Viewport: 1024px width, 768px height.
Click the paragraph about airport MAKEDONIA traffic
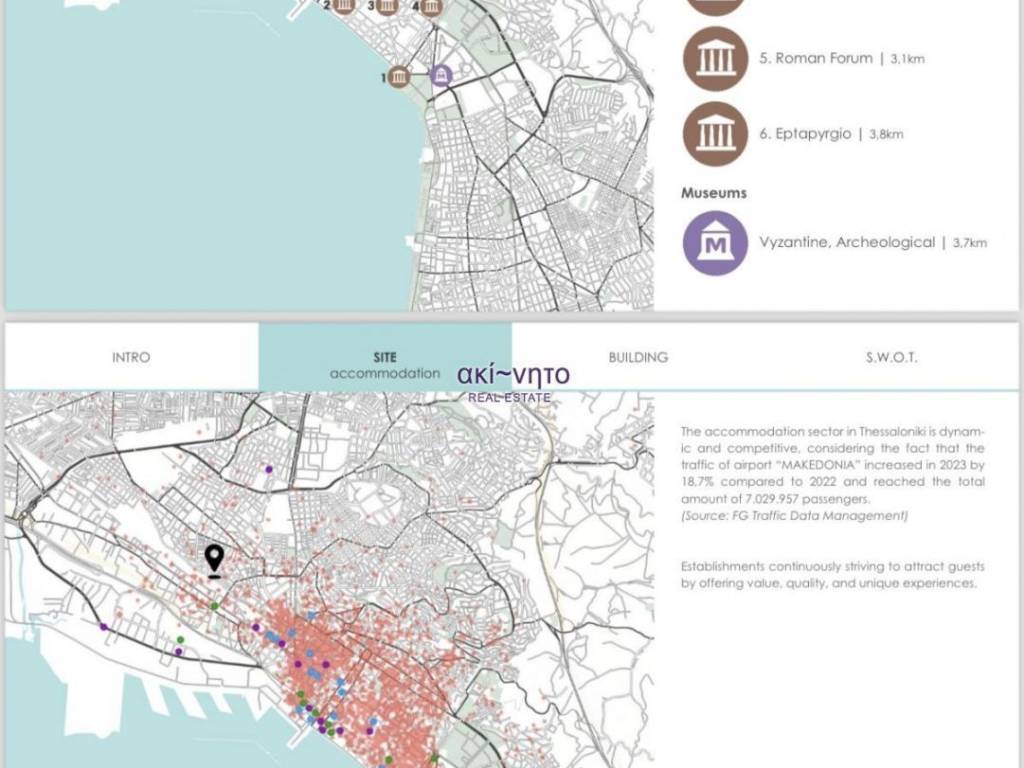[x=832, y=464]
